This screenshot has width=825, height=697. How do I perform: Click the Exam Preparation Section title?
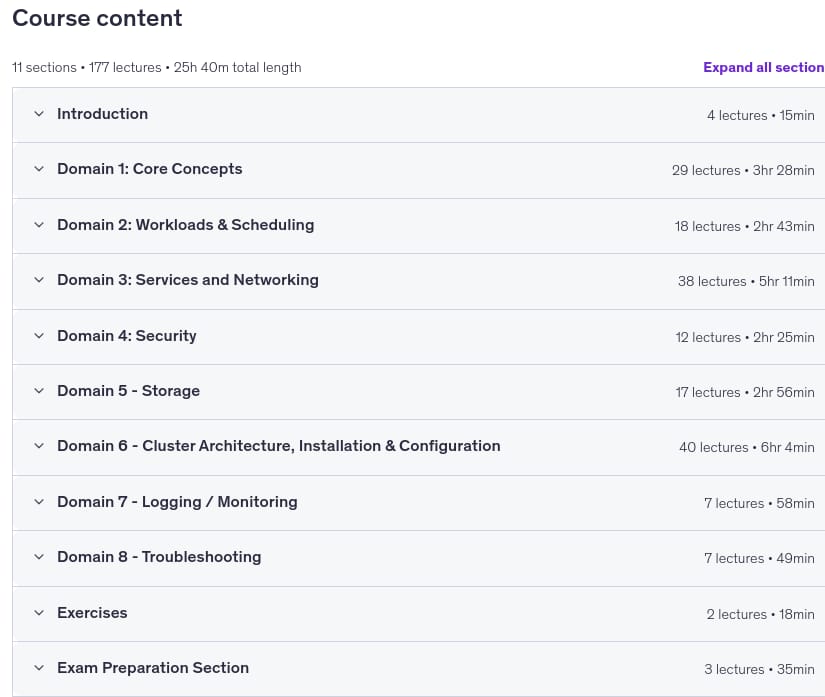(x=153, y=668)
